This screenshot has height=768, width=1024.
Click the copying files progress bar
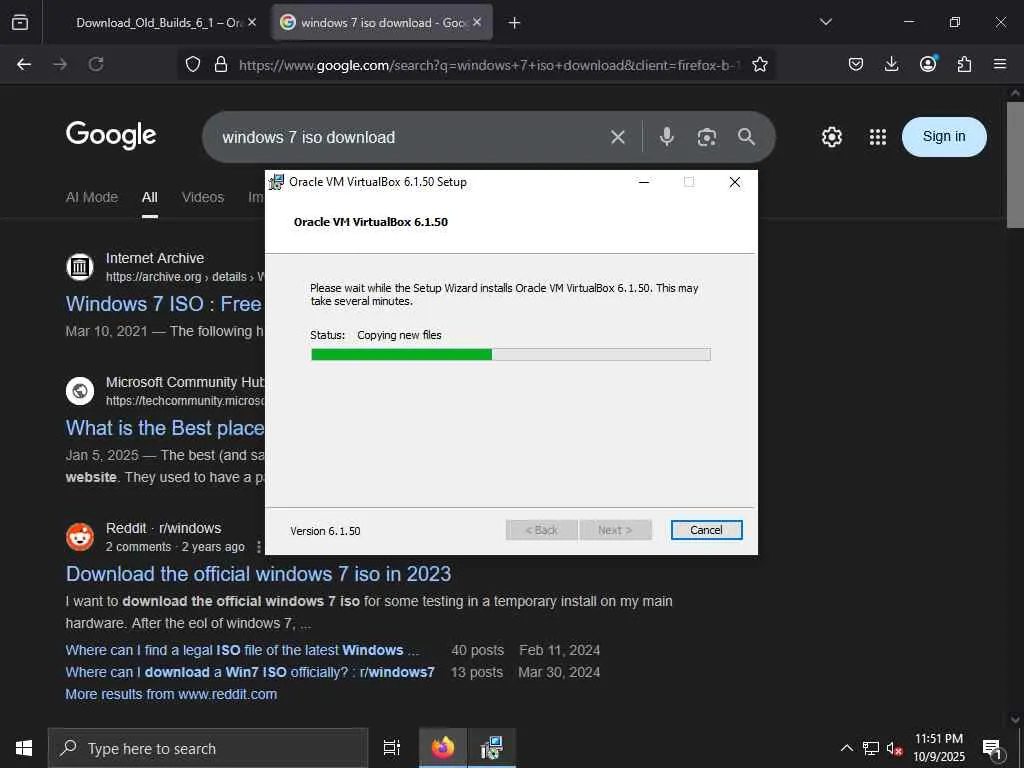tap(511, 355)
